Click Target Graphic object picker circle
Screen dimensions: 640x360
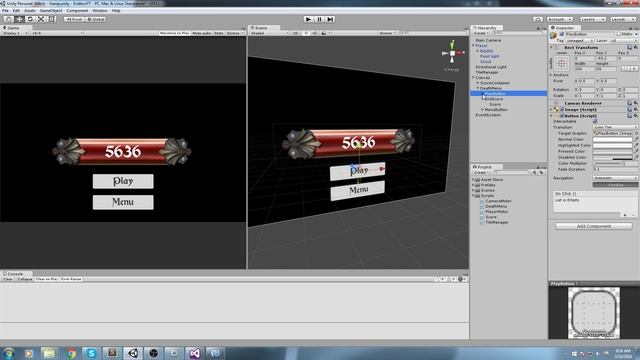636,133
